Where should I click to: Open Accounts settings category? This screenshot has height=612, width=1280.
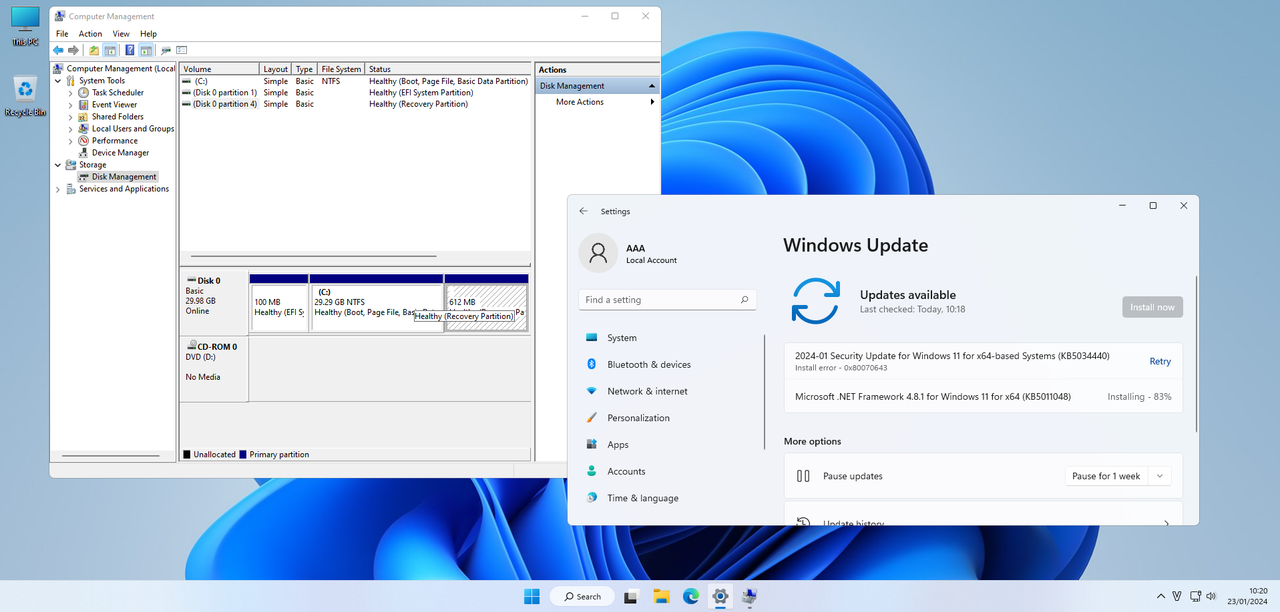click(670, 471)
